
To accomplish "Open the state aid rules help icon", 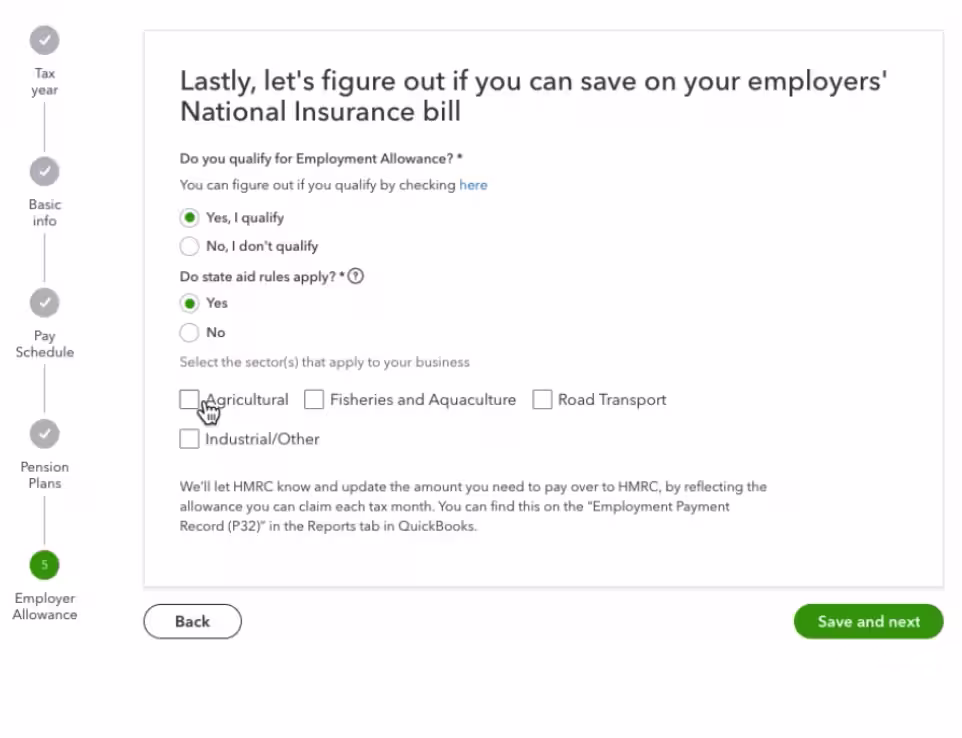I will tap(355, 277).
